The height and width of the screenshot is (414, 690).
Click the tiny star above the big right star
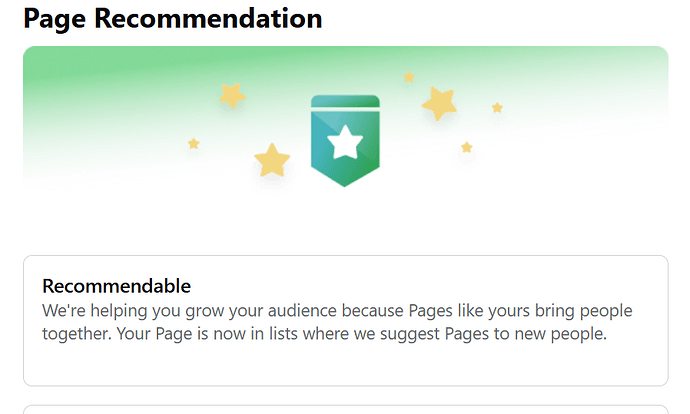pos(409,77)
